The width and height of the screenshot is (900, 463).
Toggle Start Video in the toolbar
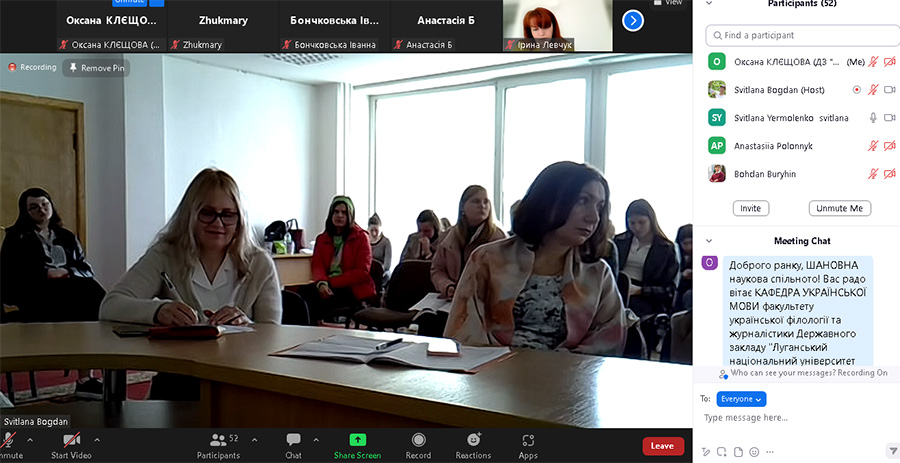(x=71, y=446)
